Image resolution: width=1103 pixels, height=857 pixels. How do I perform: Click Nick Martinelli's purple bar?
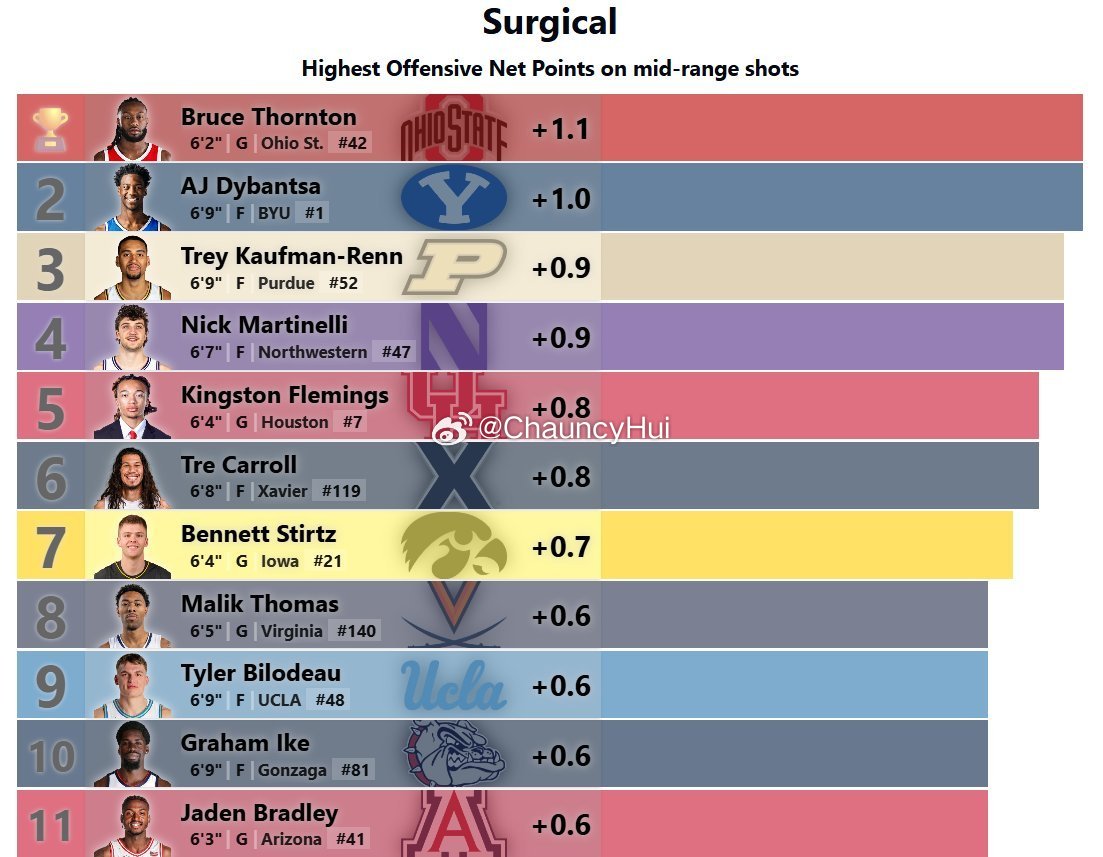pos(832,336)
